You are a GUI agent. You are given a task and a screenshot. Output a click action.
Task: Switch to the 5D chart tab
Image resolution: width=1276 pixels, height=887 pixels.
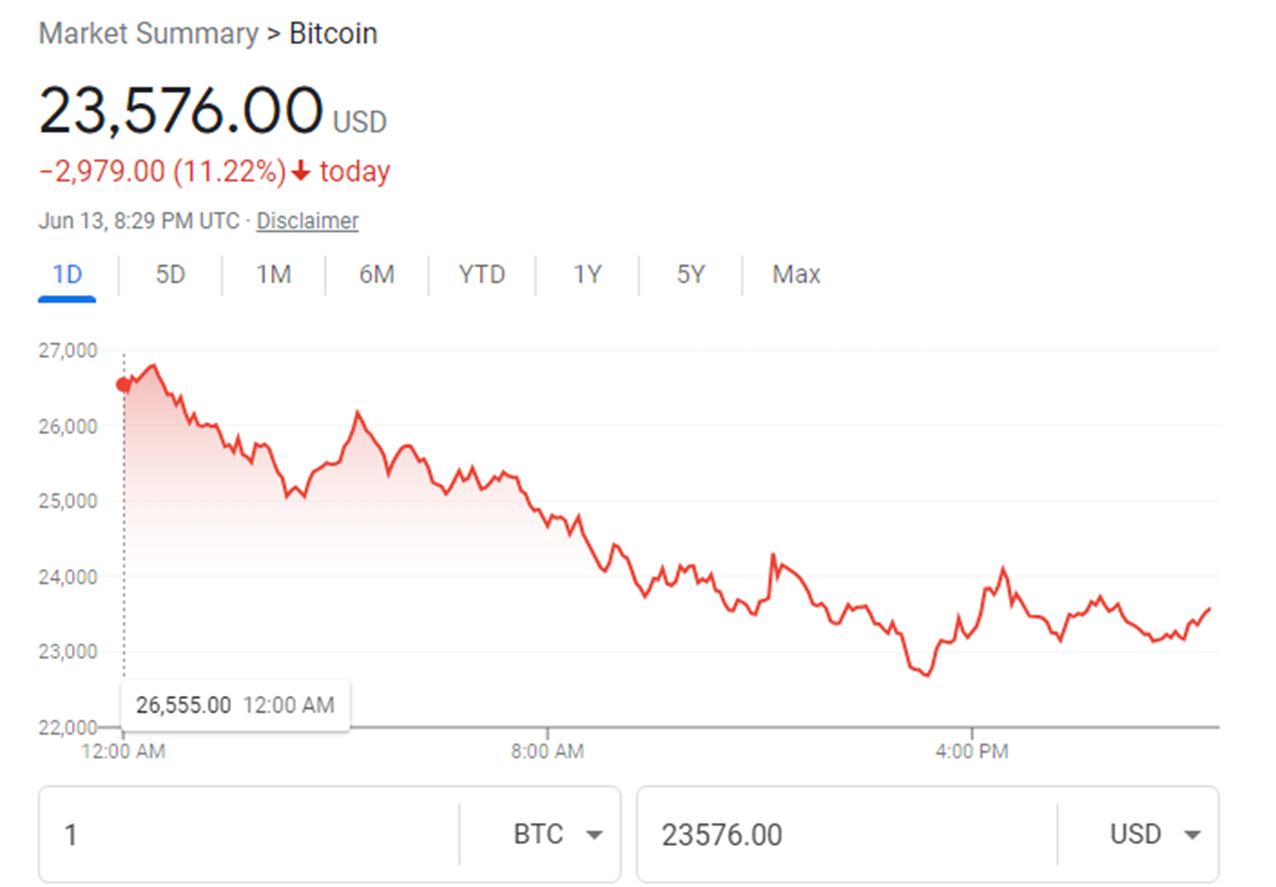pos(171,274)
